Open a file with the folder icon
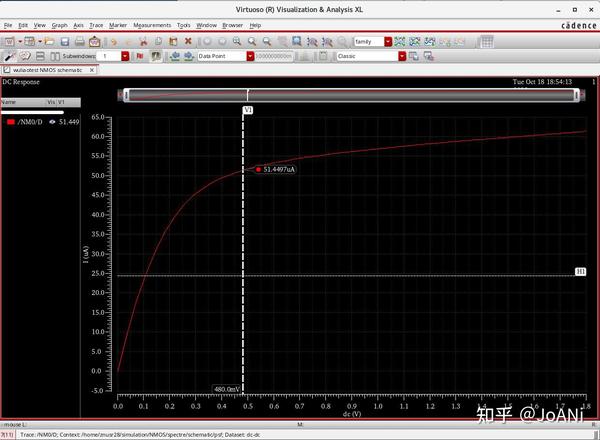The image size is (600, 440). pos(49,41)
